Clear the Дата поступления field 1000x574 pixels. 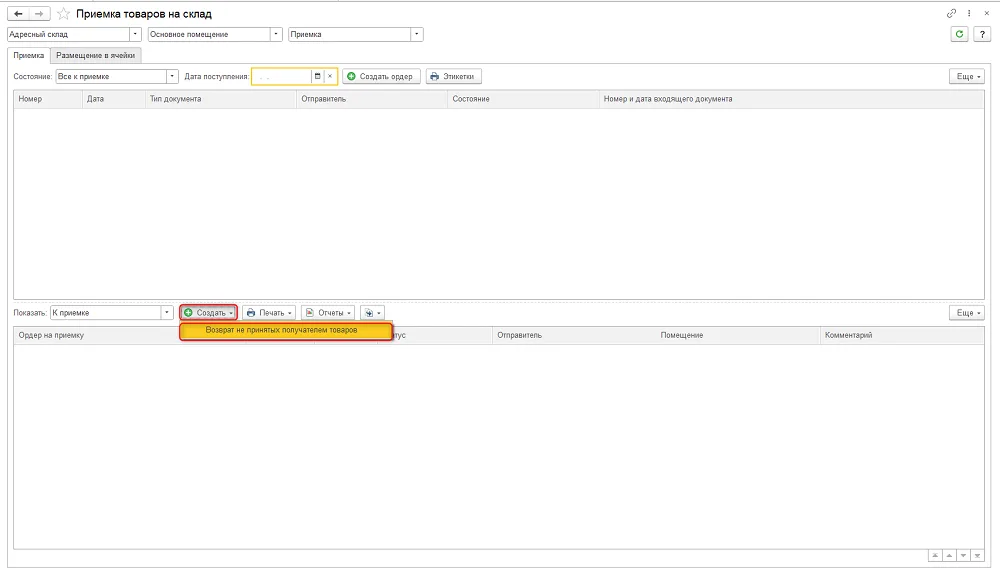[330, 77]
